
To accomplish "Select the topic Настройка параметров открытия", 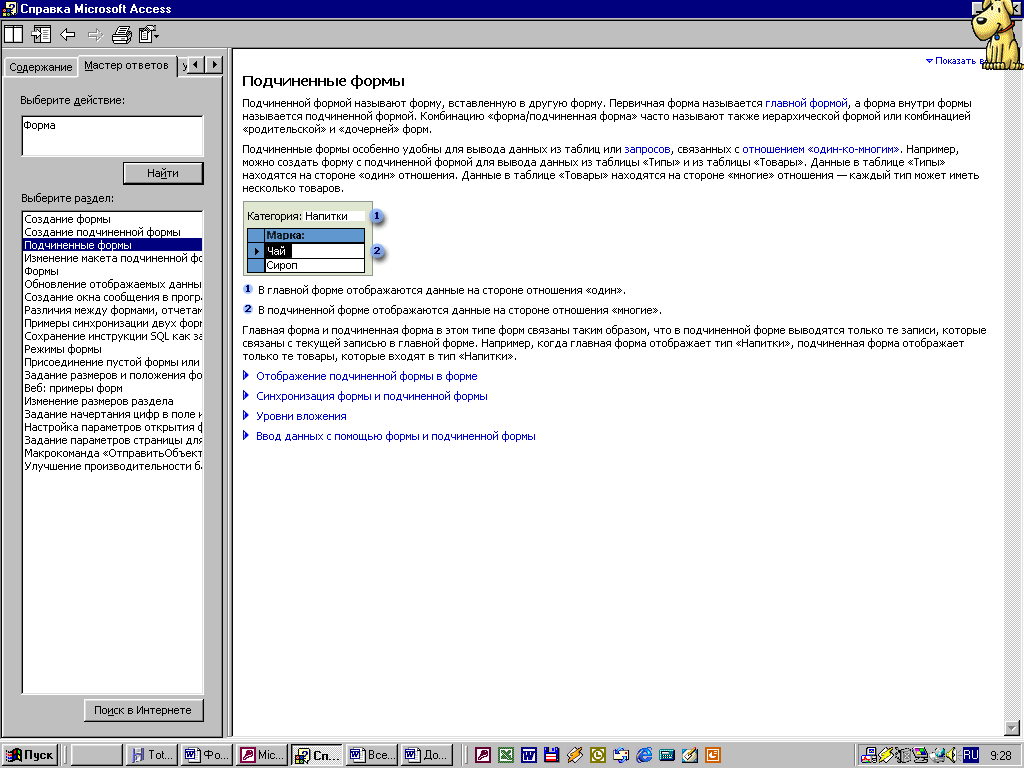I will 112,427.
